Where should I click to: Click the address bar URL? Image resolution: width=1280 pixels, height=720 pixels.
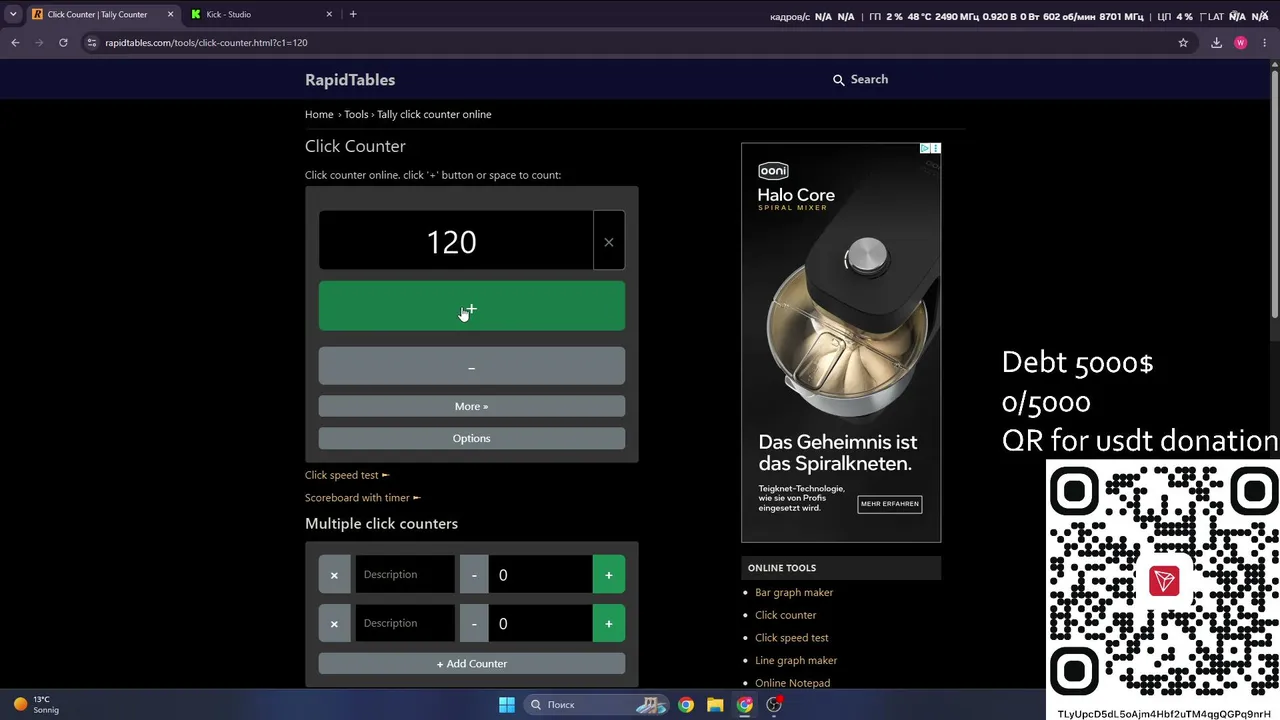coord(206,43)
